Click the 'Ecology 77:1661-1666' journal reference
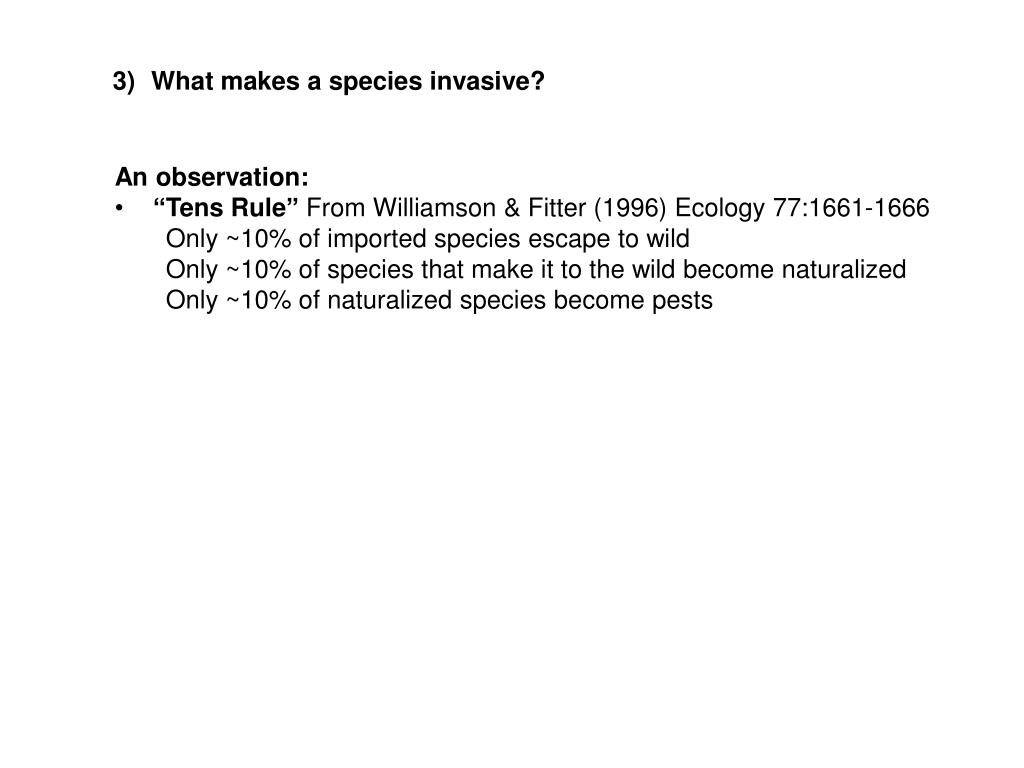The width and height of the screenshot is (1024, 768). (802, 208)
